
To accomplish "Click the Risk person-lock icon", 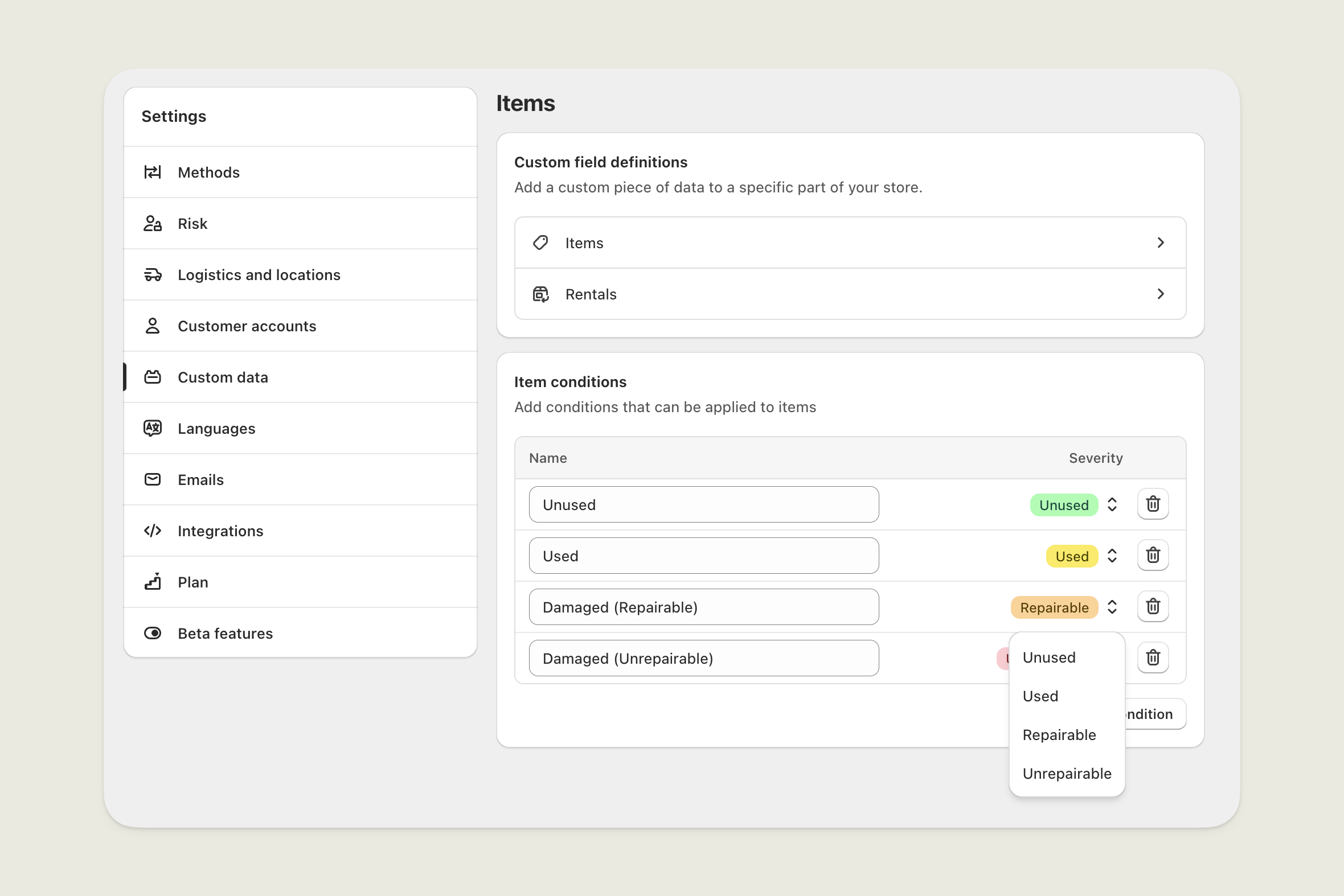I will 152,223.
